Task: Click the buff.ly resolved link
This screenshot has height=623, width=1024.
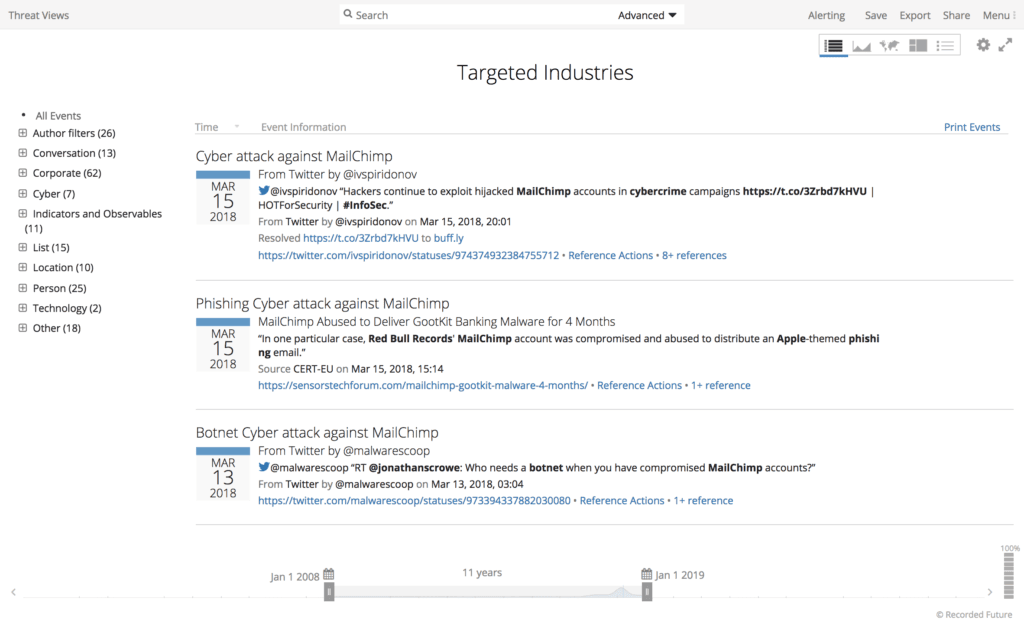Action: pos(449,238)
